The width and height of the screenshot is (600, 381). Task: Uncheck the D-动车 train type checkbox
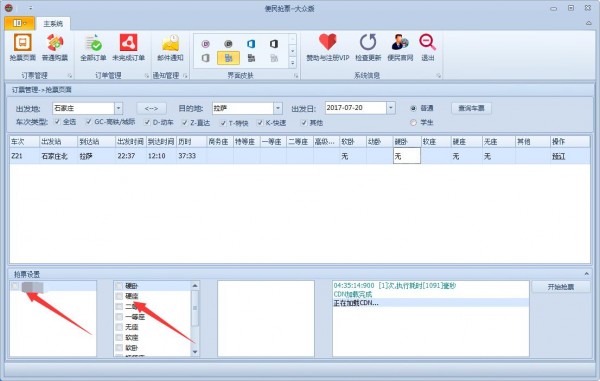click(x=147, y=122)
